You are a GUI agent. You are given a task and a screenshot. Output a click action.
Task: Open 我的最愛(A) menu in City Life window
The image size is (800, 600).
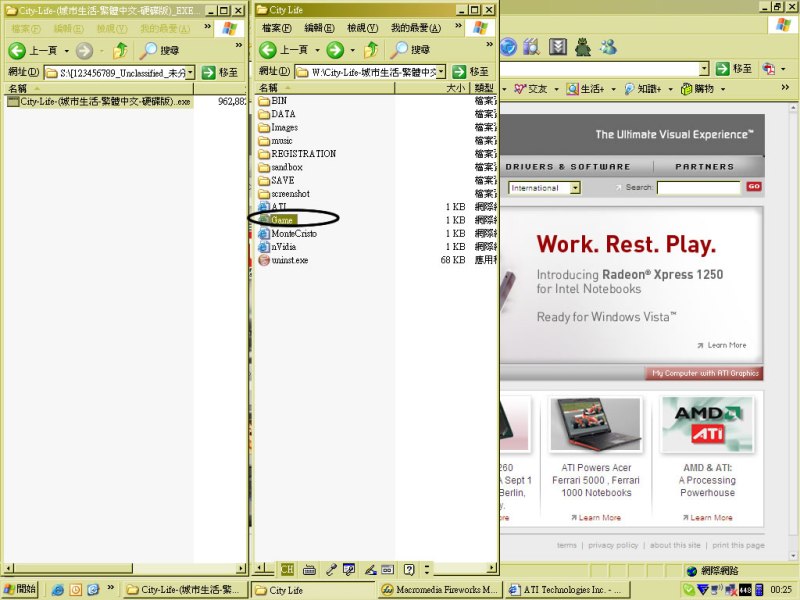point(416,28)
